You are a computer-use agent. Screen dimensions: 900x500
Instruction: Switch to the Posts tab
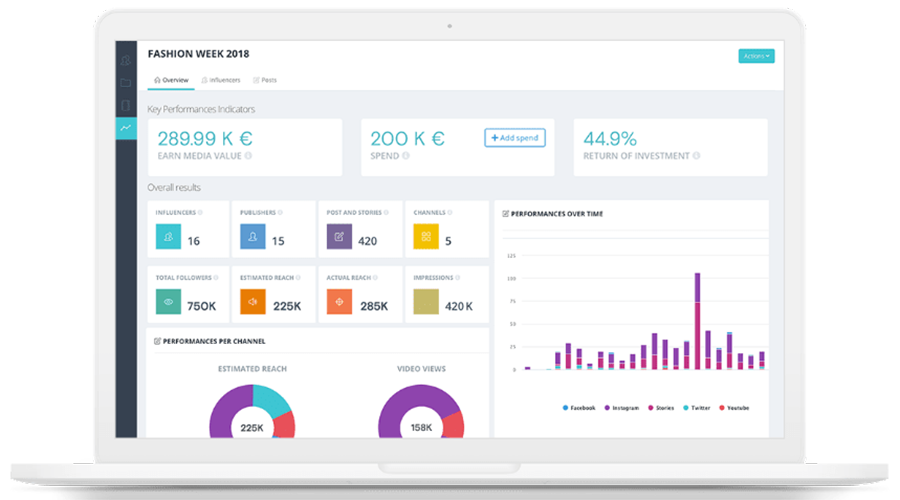tap(266, 79)
